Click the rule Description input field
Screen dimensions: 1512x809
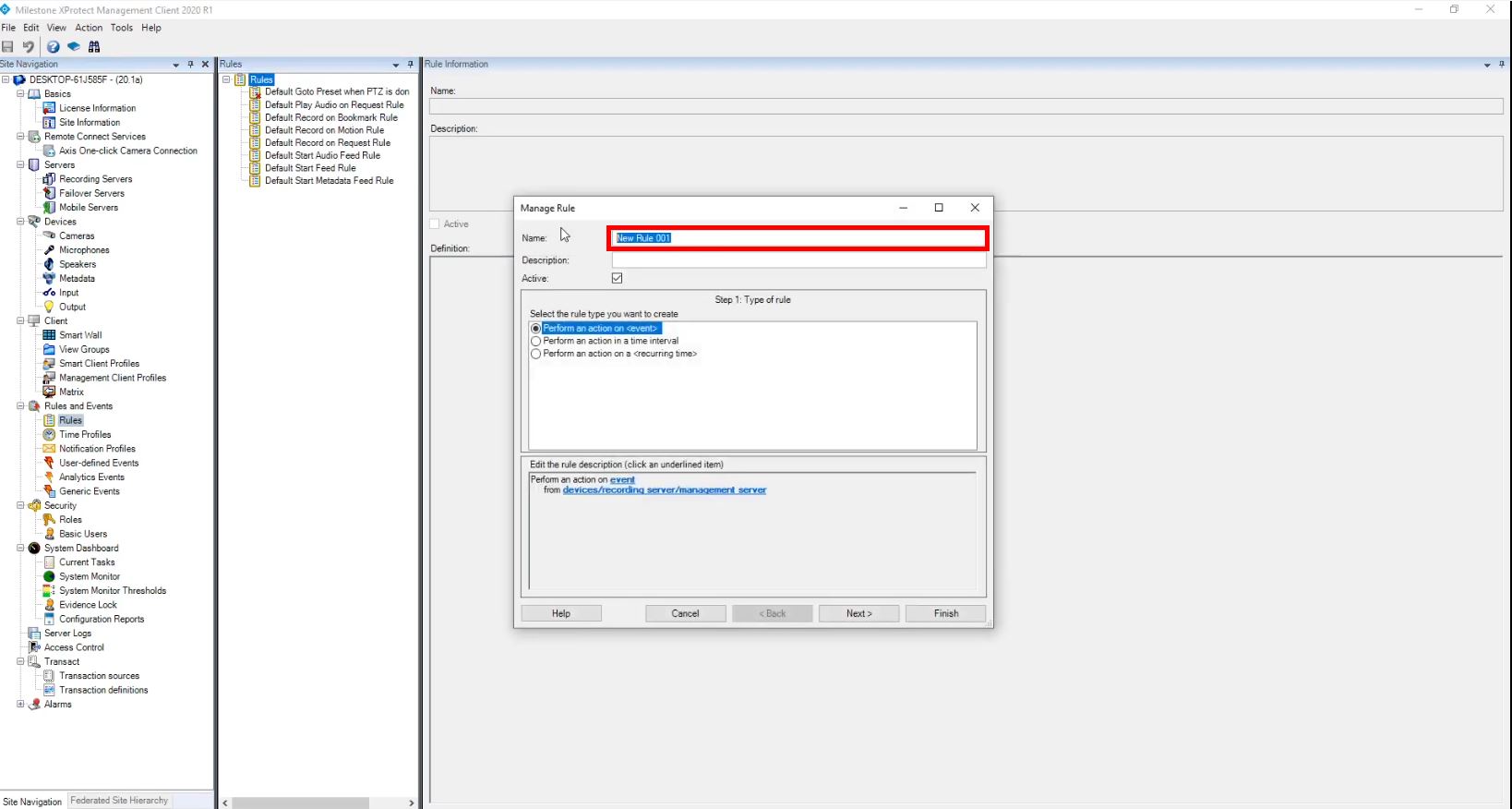pyautogui.click(x=798, y=260)
